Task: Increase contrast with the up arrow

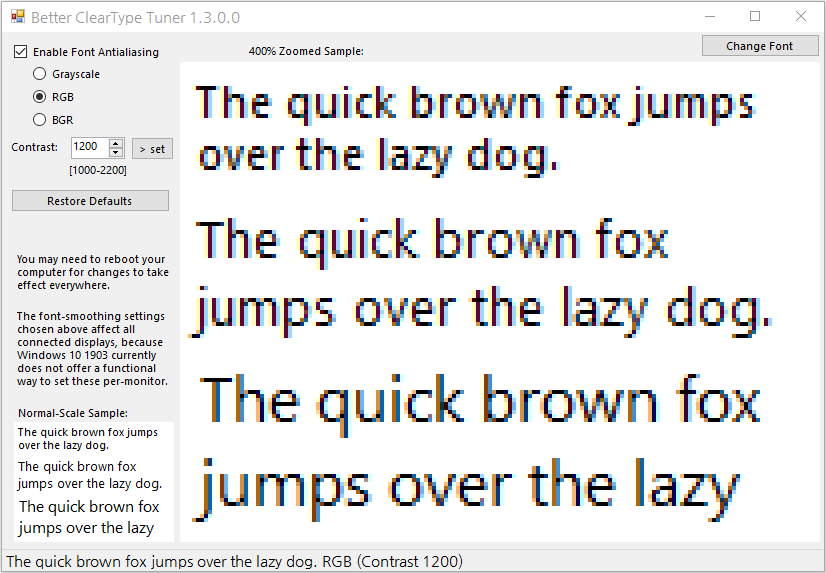Action: (x=116, y=143)
